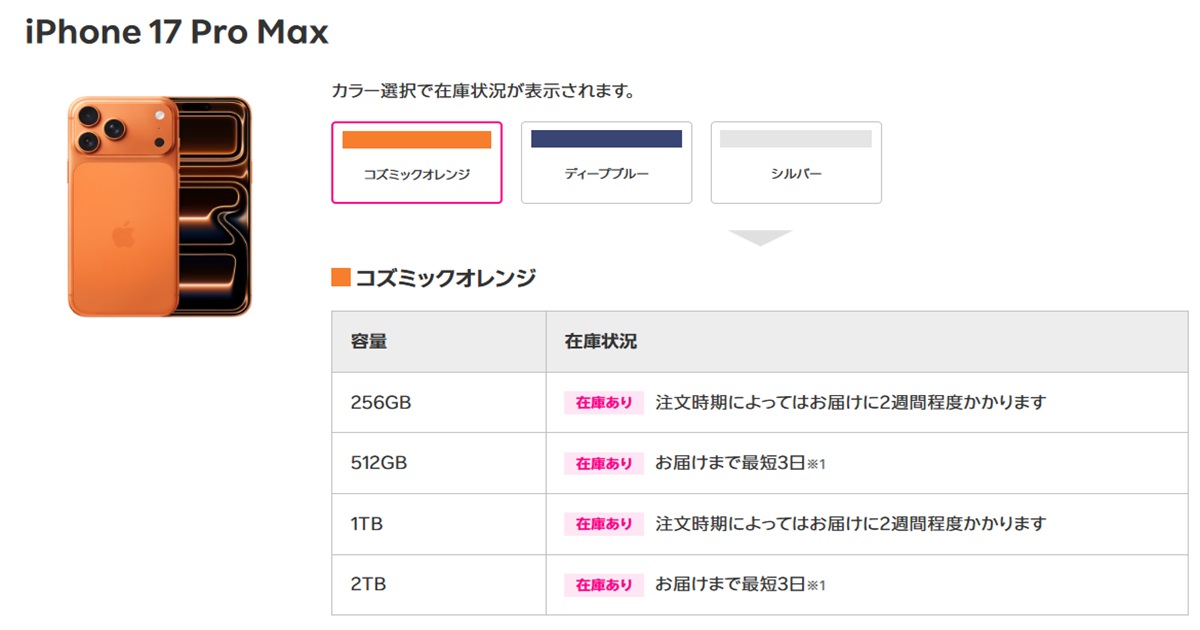Viewport: 1200px width, 630px height.
Task: Click the 在庫あり badge for 256GB
Action: click(x=603, y=402)
